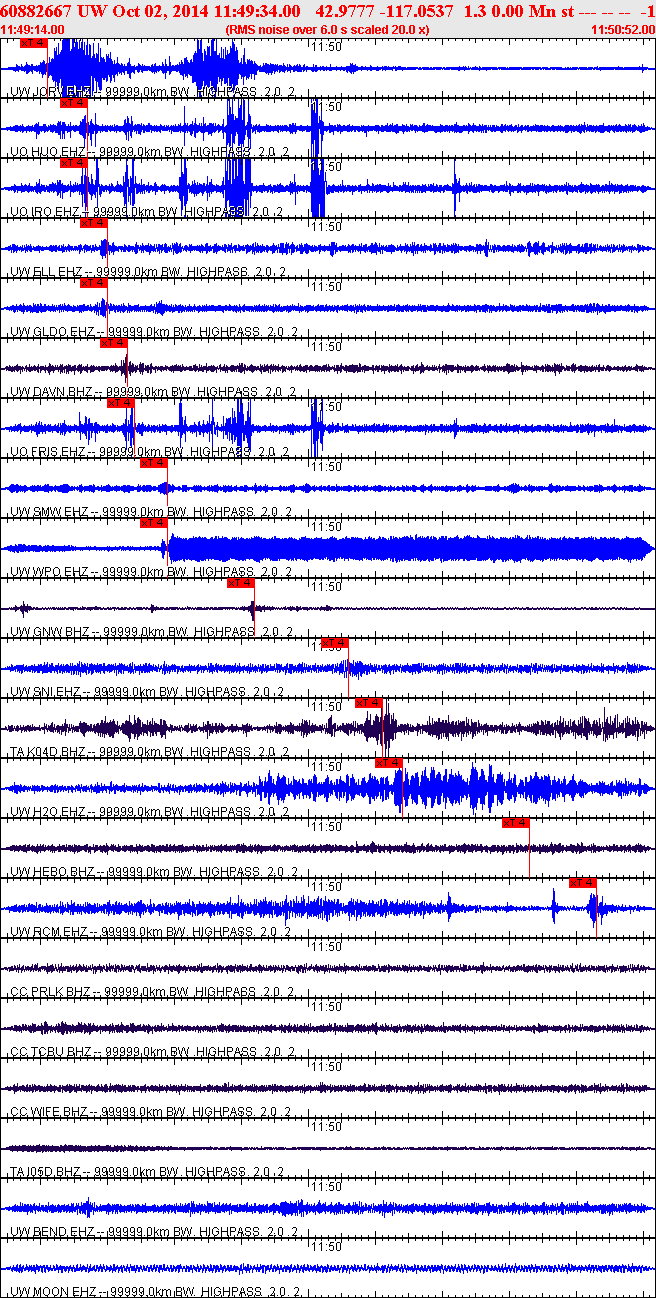This screenshot has width=656, height=1298.
Task: Click the pick flag on the UW SNI trace
Action: coord(335,643)
